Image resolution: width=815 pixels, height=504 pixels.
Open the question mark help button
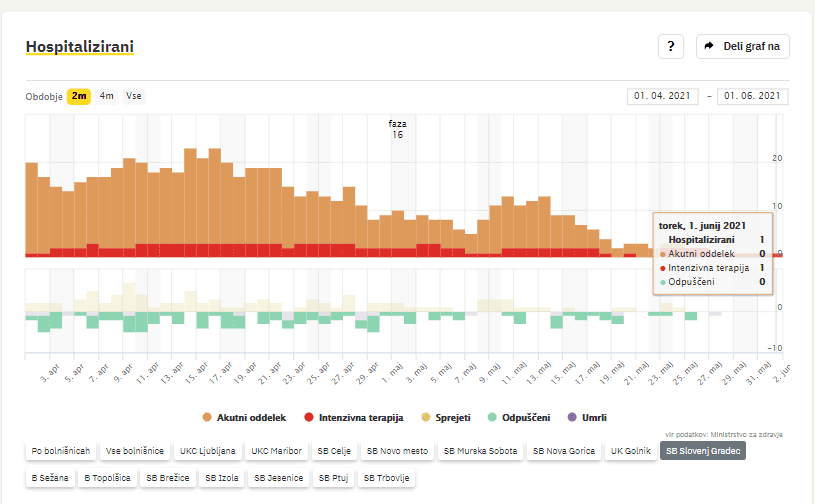[x=670, y=46]
